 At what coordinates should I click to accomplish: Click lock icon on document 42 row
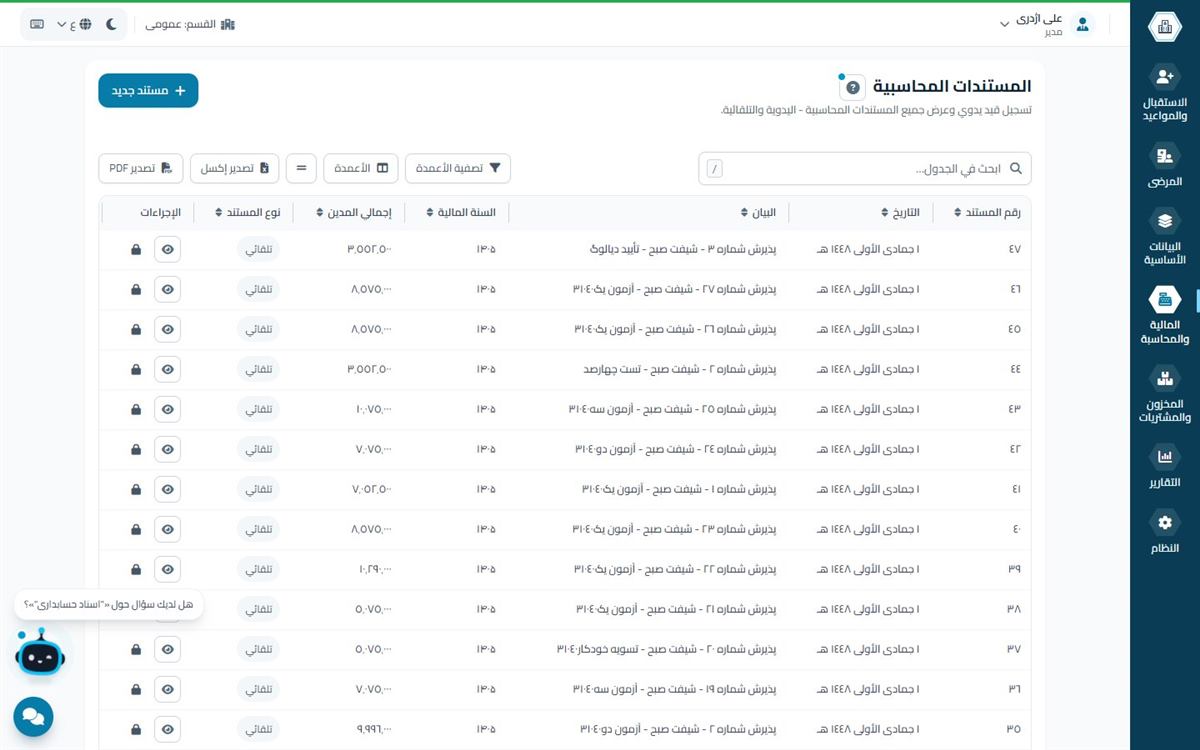coord(136,449)
